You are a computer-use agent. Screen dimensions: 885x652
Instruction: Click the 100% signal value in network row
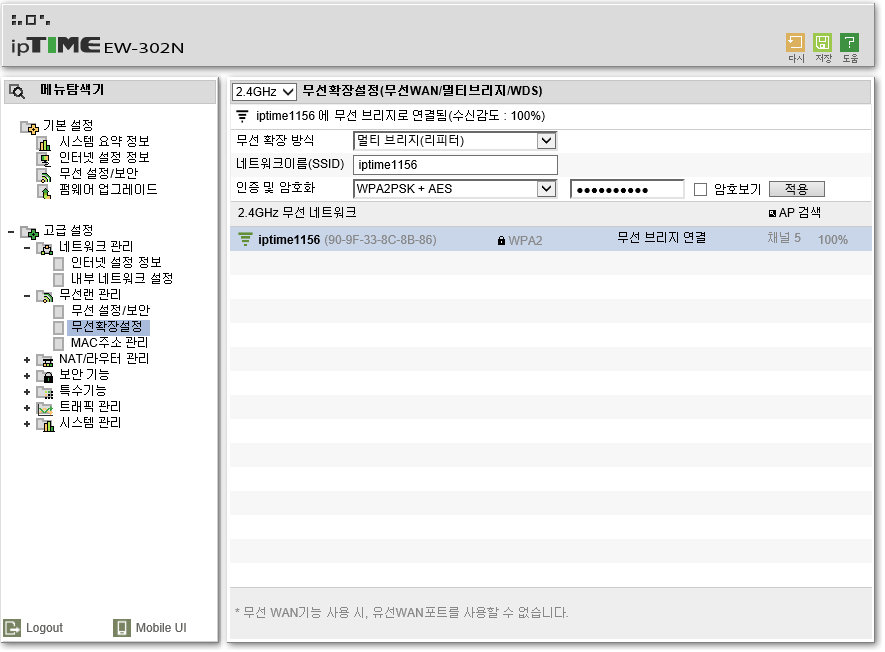tap(833, 240)
